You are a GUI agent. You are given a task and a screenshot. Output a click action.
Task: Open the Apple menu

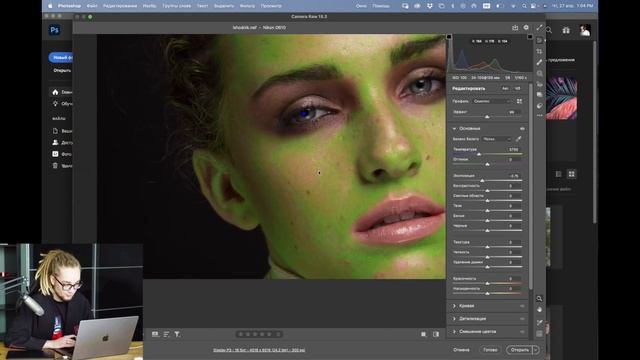click(50, 6)
